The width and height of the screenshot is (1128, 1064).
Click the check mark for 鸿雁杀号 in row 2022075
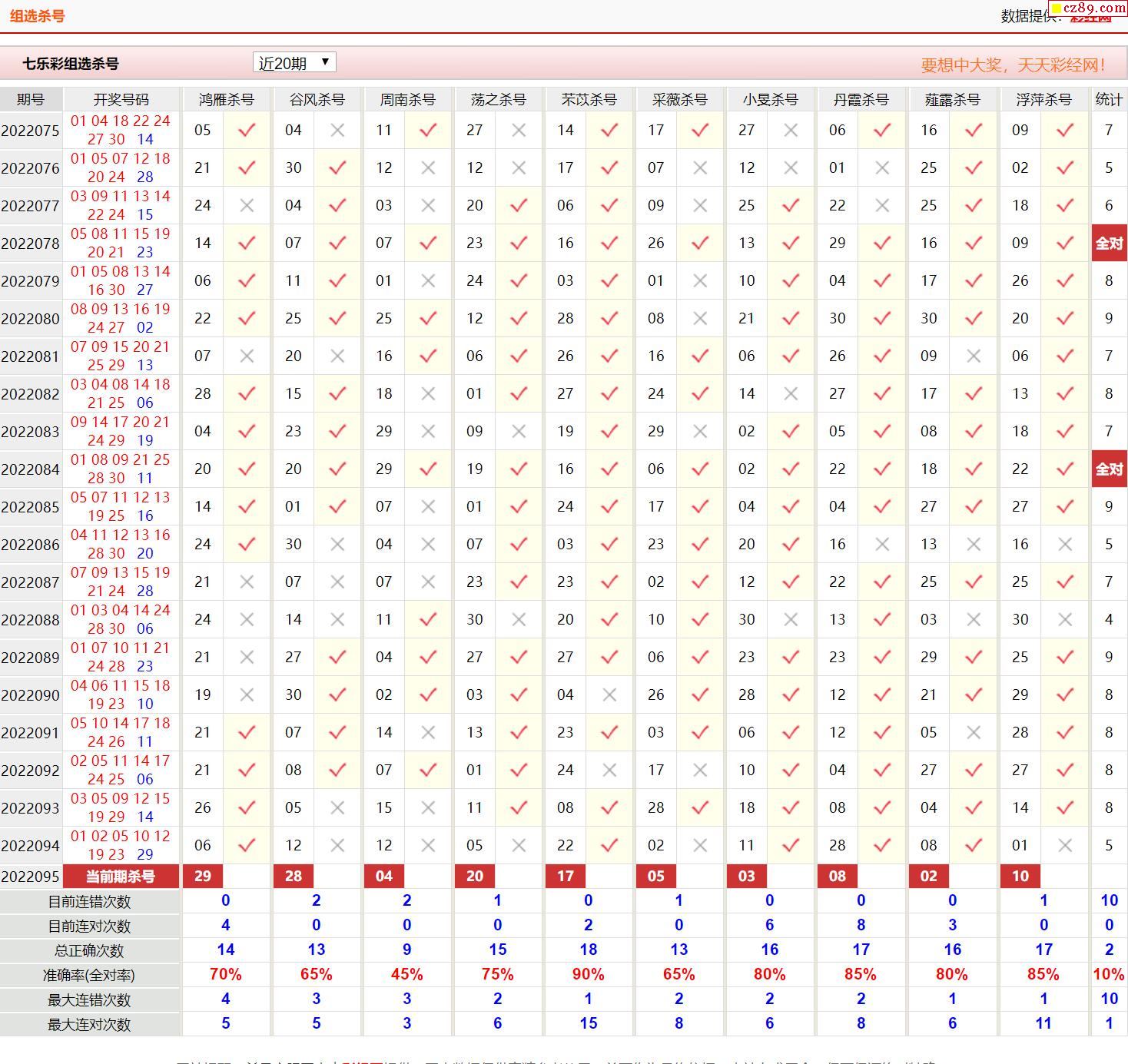tap(247, 131)
